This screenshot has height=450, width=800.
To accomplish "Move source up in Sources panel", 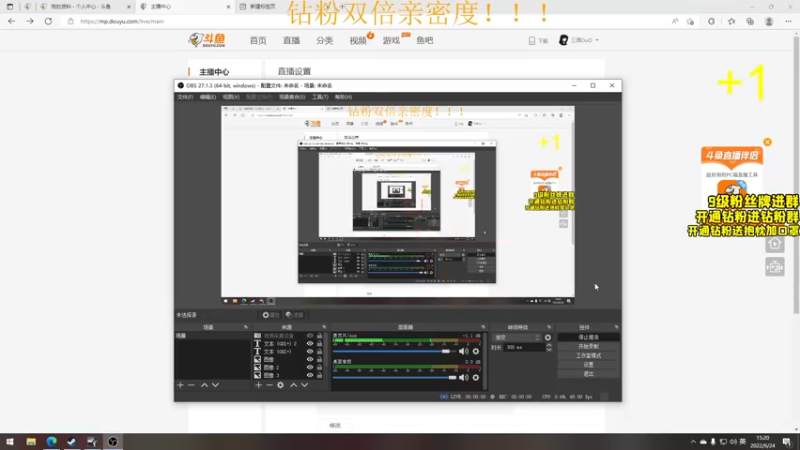I will click(x=293, y=385).
